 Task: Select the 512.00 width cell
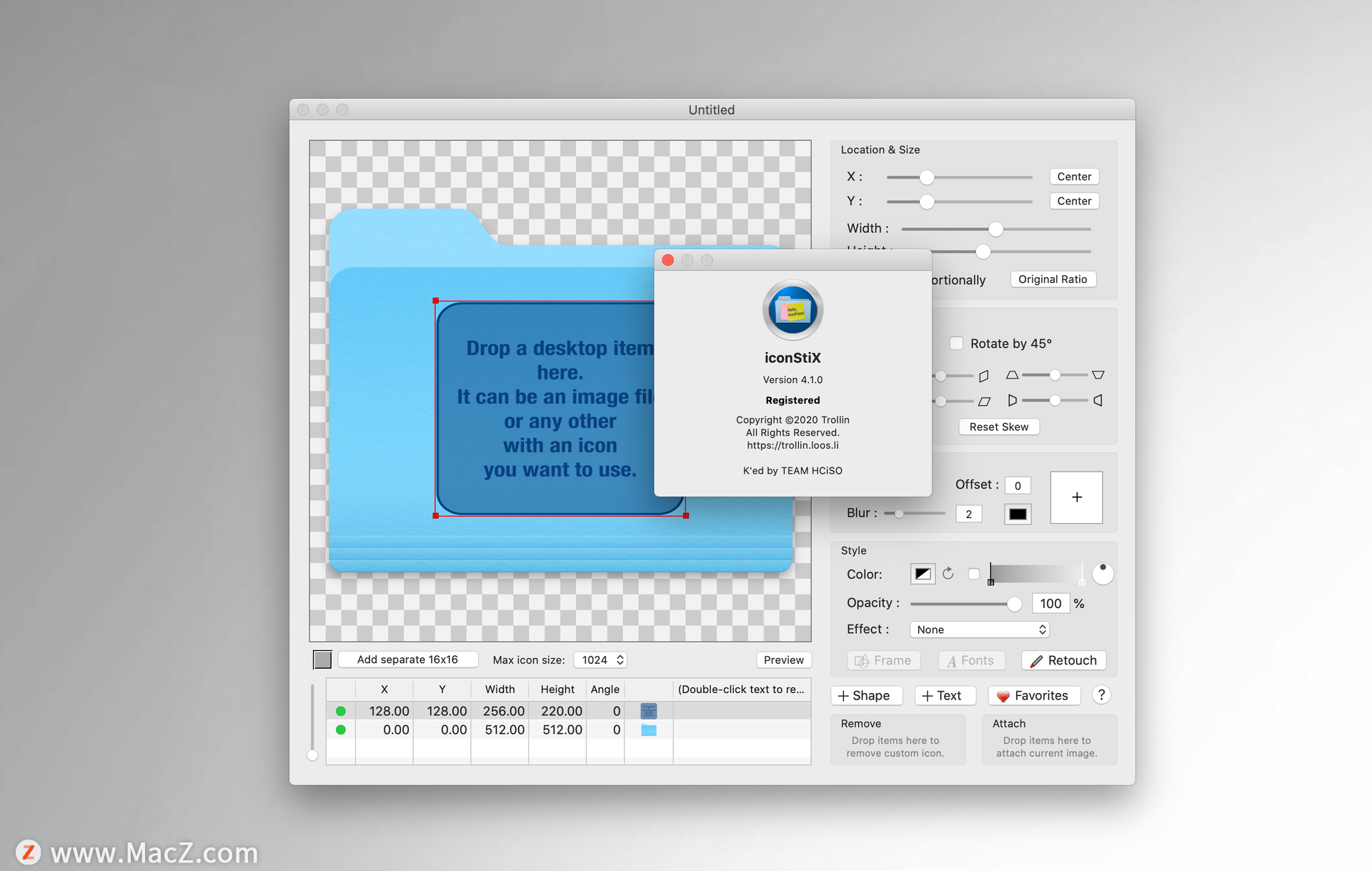(x=500, y=730)
